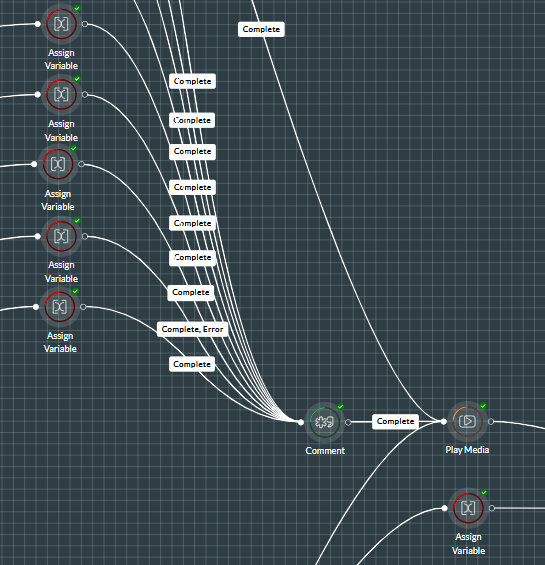Click input port of fourth left Assign Variable
545x565 pixels.
pos(37,236)
